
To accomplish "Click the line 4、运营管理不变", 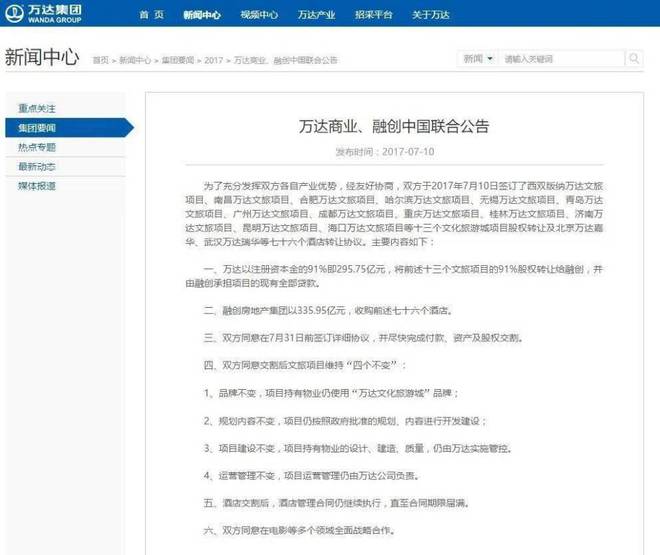I will [311, 475].
